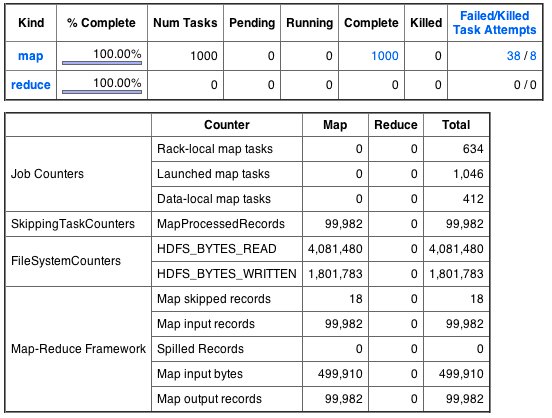Select the % Complete column header
Viewport: 552px width, 418px height.
tap(101, 23)
